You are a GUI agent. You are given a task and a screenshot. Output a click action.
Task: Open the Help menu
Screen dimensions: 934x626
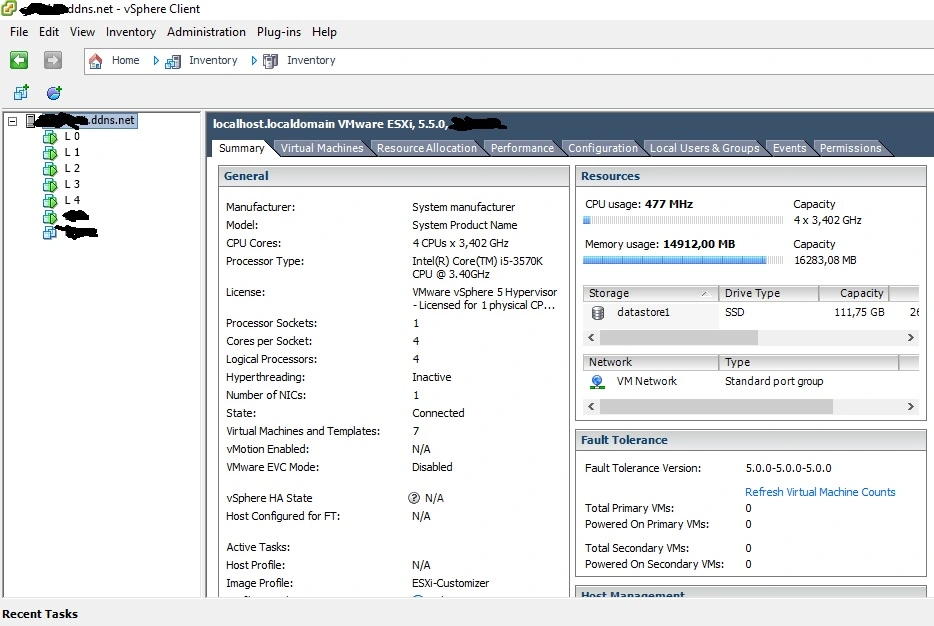pyautogui.click(x=324, y=32)
